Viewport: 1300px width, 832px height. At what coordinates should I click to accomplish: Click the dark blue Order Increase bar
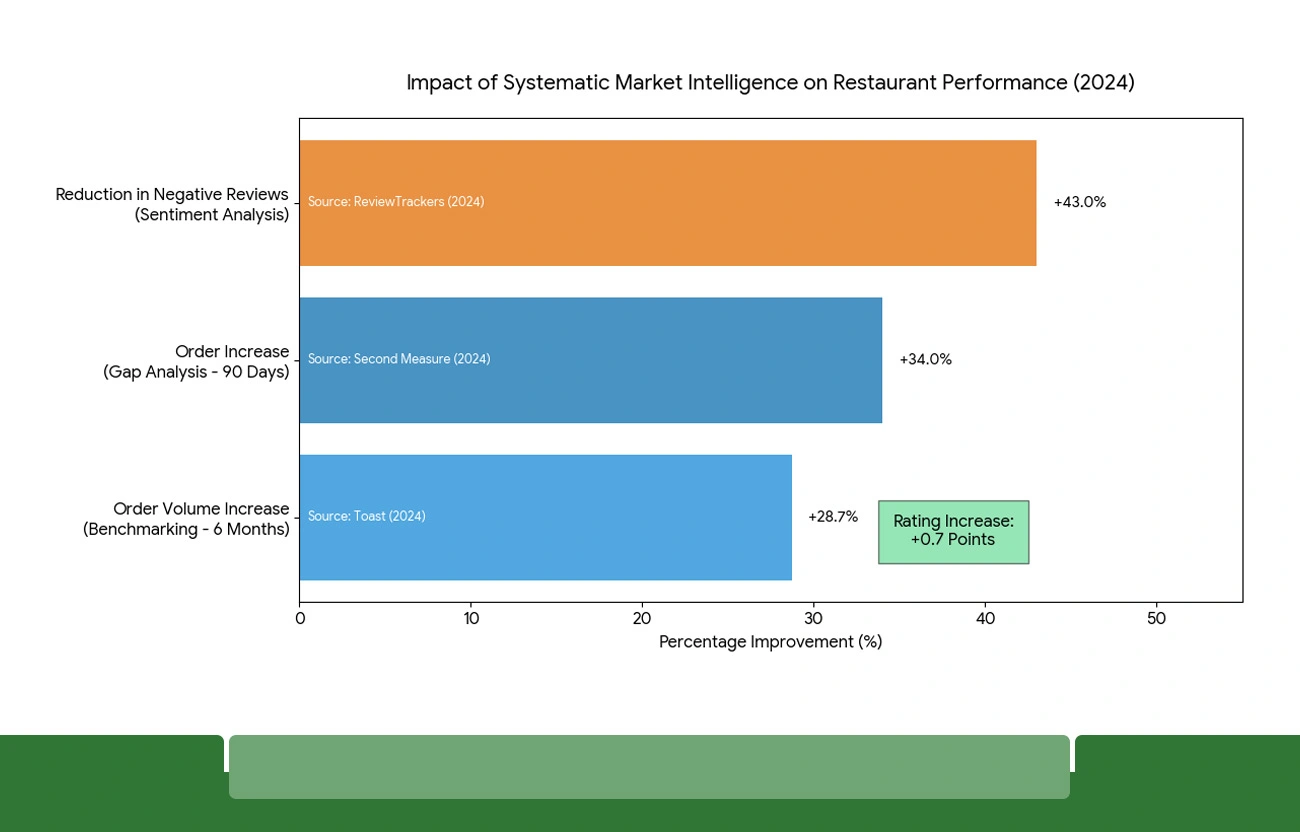pyautogui.click(x=590, y=359)
